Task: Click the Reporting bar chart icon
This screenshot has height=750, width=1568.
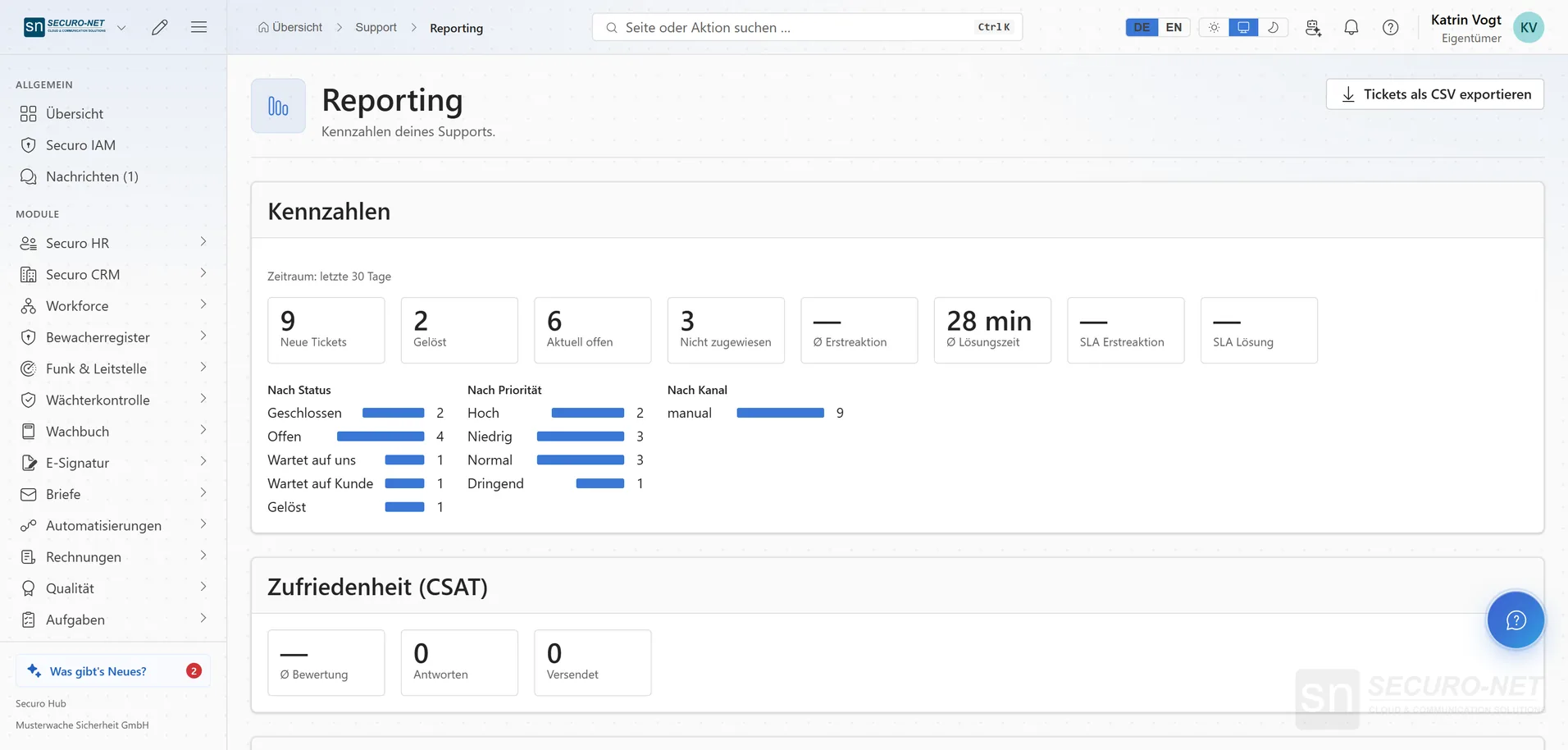Action: 278,106
